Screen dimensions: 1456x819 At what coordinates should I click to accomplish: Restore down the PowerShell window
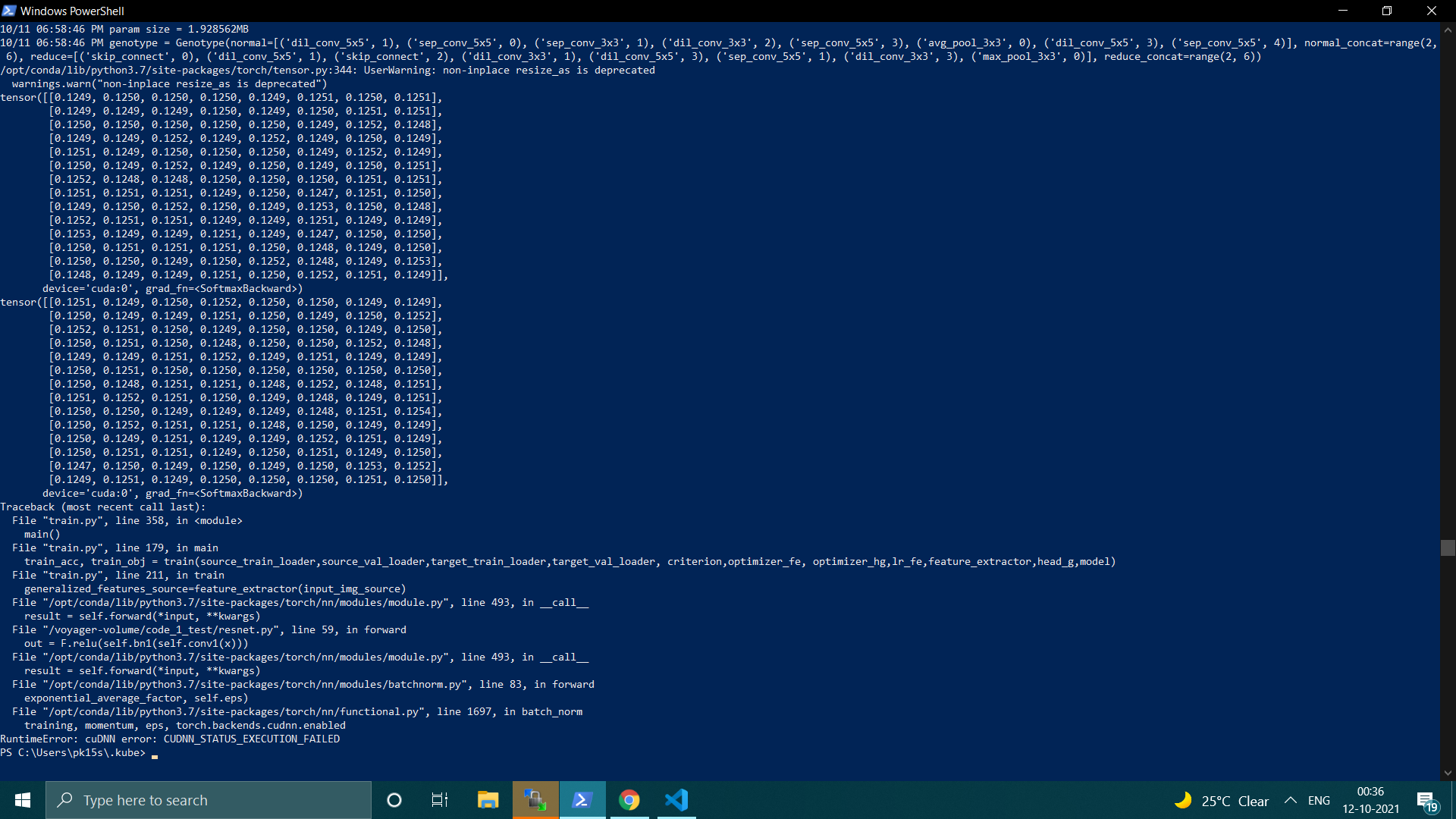(x=1387, y=11)
